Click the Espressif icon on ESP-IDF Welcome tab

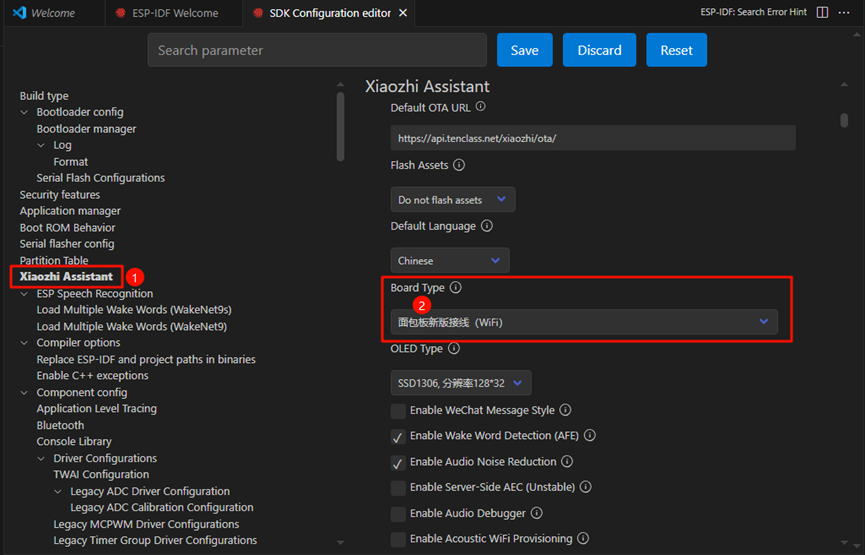pos(120,13)
